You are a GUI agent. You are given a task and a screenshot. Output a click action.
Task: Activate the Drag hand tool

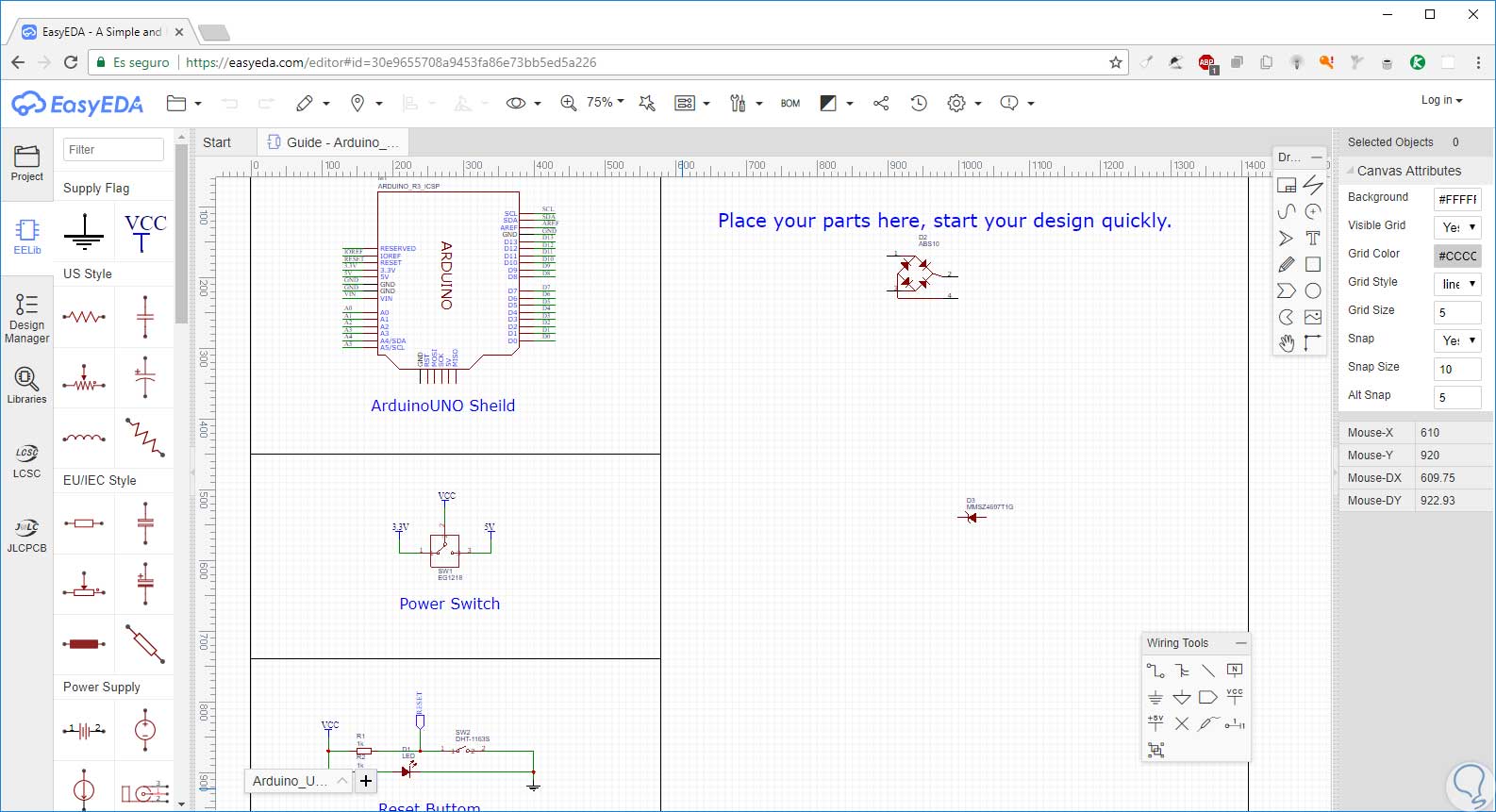(x=1287, y=343)
